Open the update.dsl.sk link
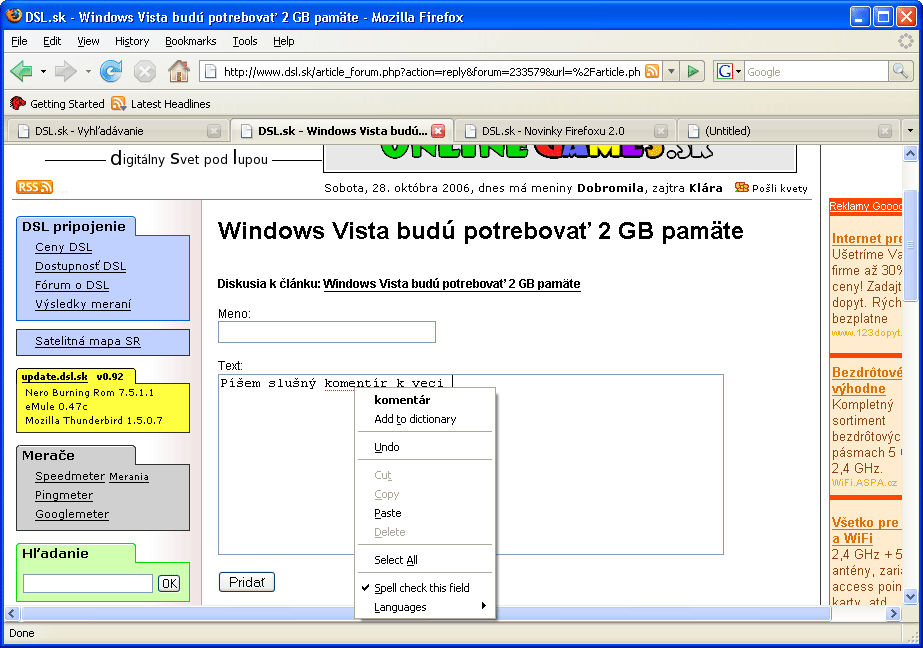923x648 pixels. point(54,377)
